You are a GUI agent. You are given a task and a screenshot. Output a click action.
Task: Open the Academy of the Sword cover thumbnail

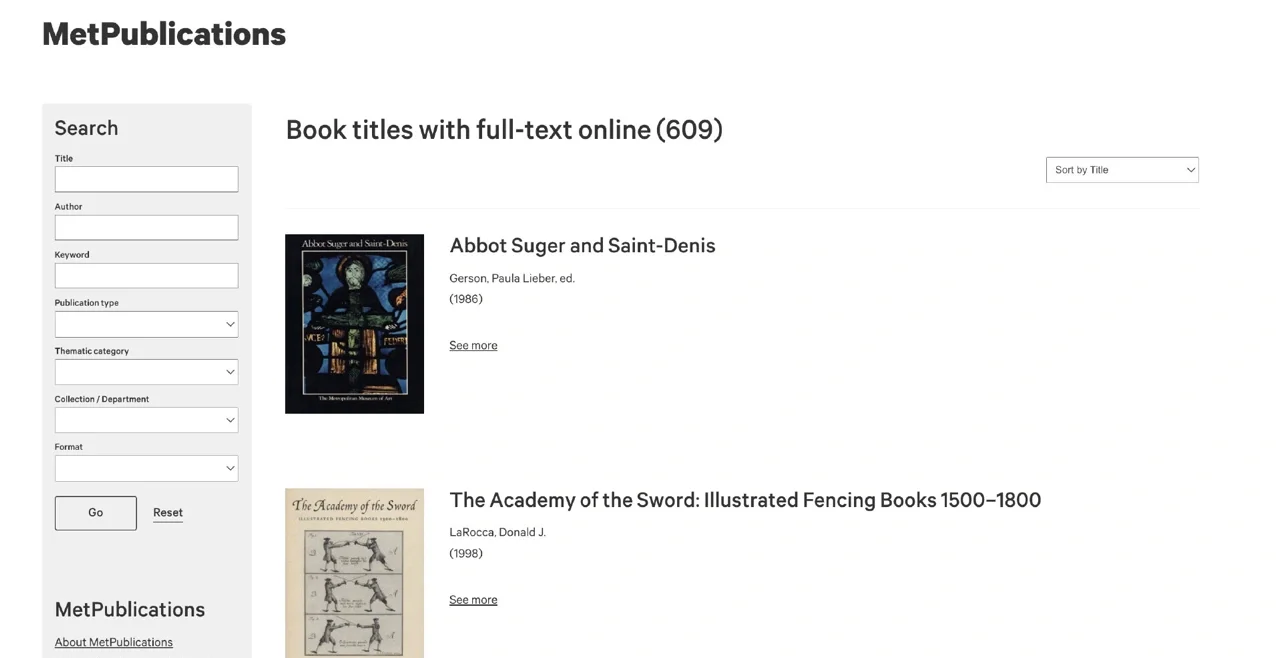(354, 573)
